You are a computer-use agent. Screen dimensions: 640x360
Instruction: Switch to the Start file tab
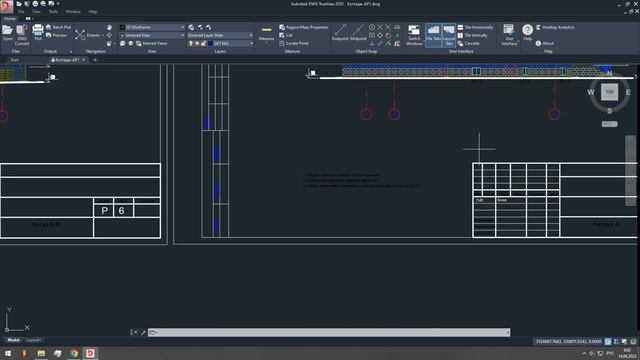pyautogui.click(x=15, y=60)
